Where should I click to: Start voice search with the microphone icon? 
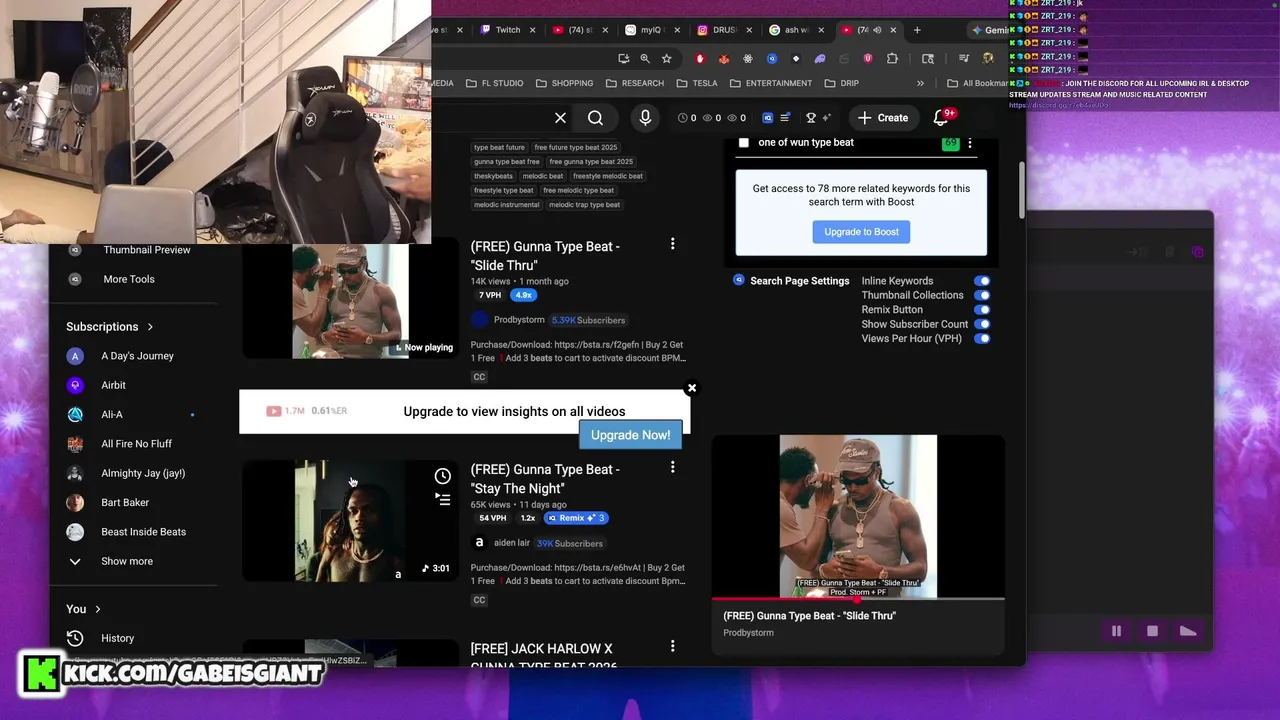tap(645, 118)
